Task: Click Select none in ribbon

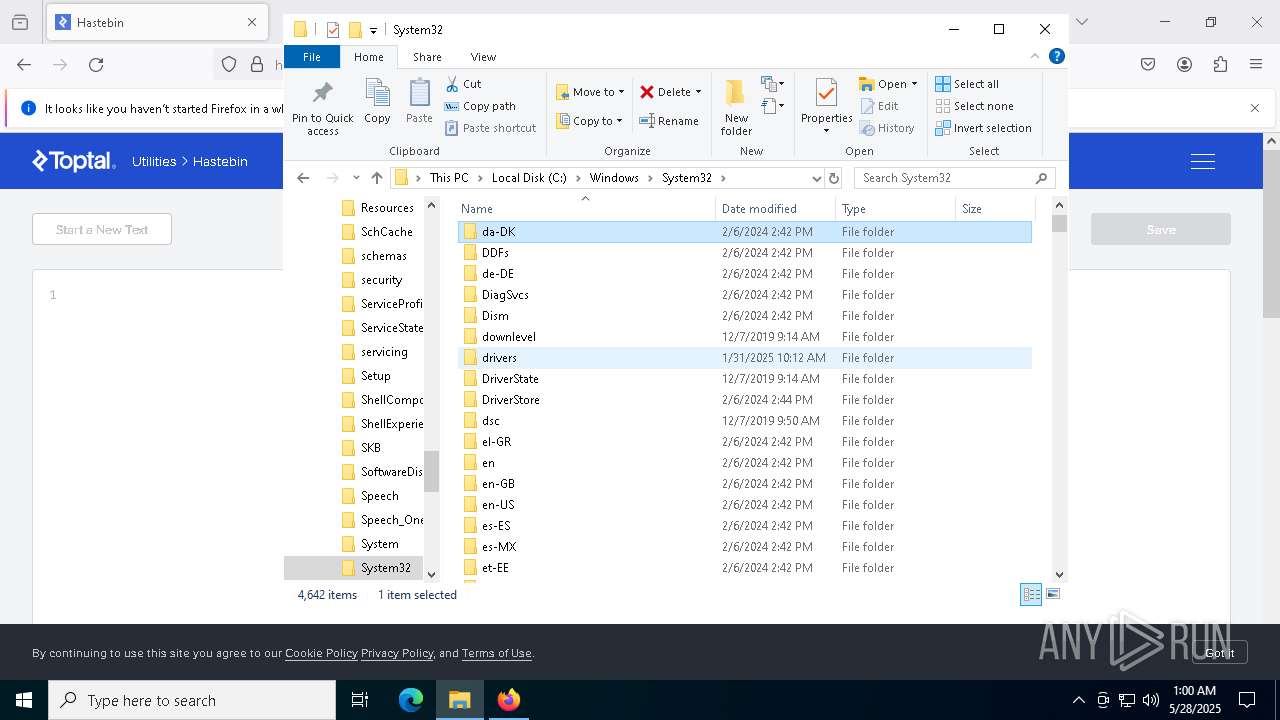Action: pos(974,106)
